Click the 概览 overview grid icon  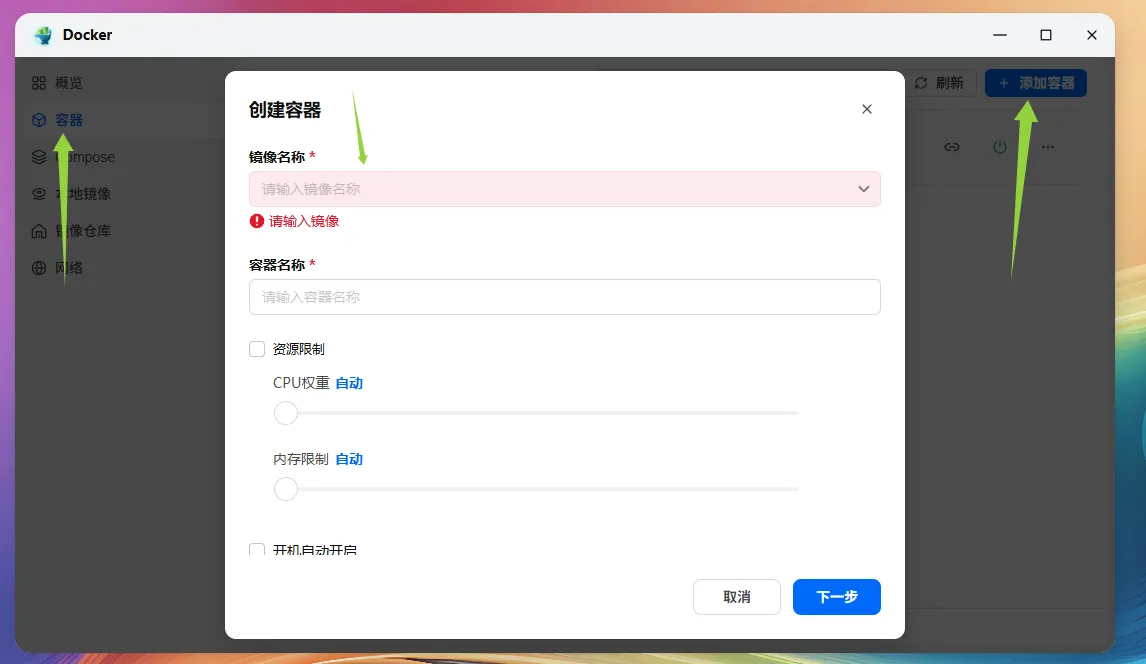click(x=39, y=83)
